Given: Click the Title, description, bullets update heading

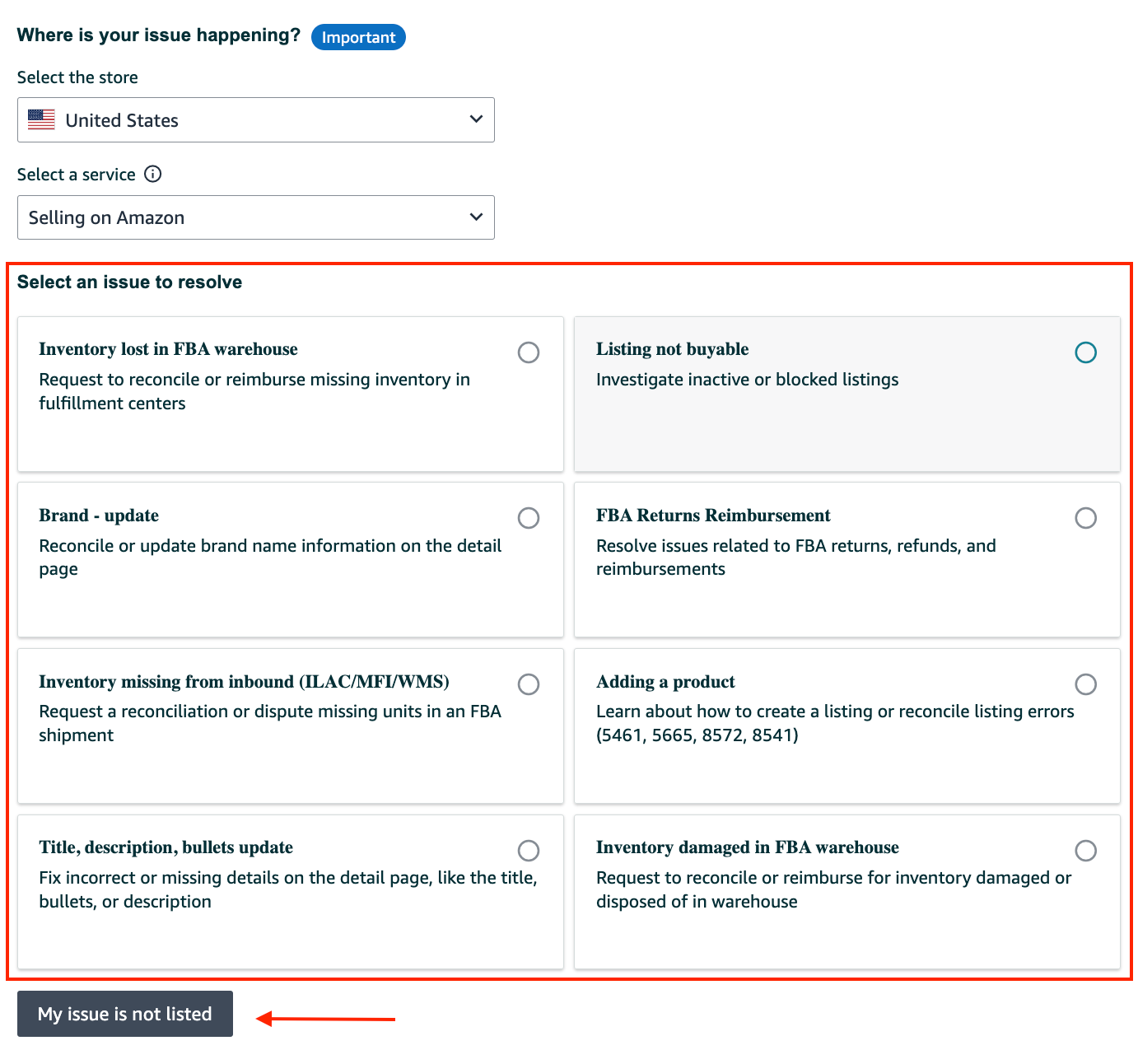Looking at the screenshot, I should (166, 847).
